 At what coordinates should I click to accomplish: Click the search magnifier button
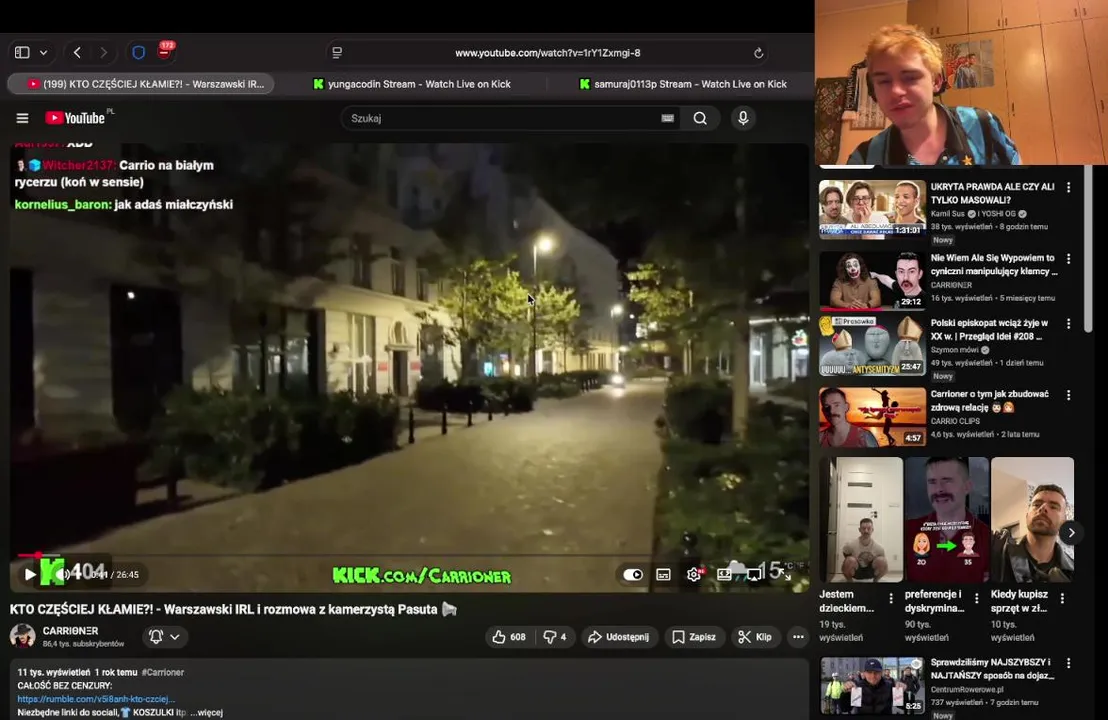click(x=700, y=118)
